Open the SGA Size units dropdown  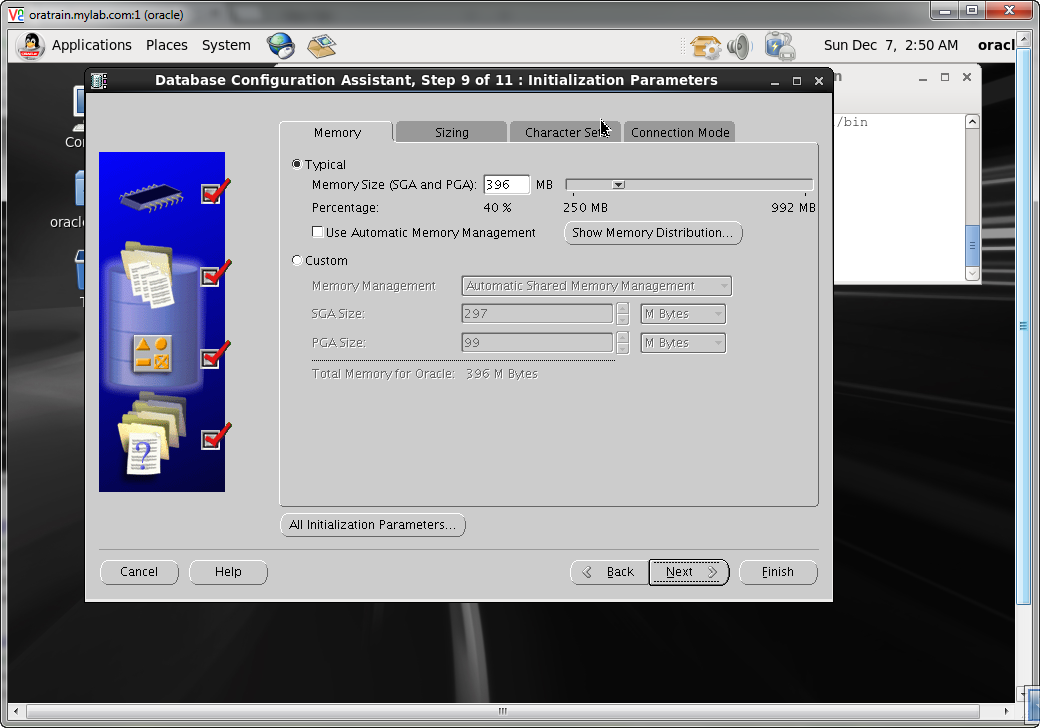(x=682, y=314)
